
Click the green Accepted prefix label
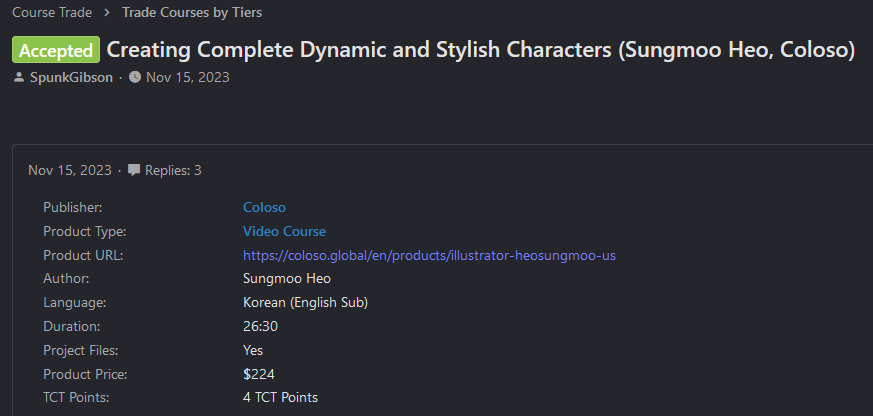(x=56, y=50)
